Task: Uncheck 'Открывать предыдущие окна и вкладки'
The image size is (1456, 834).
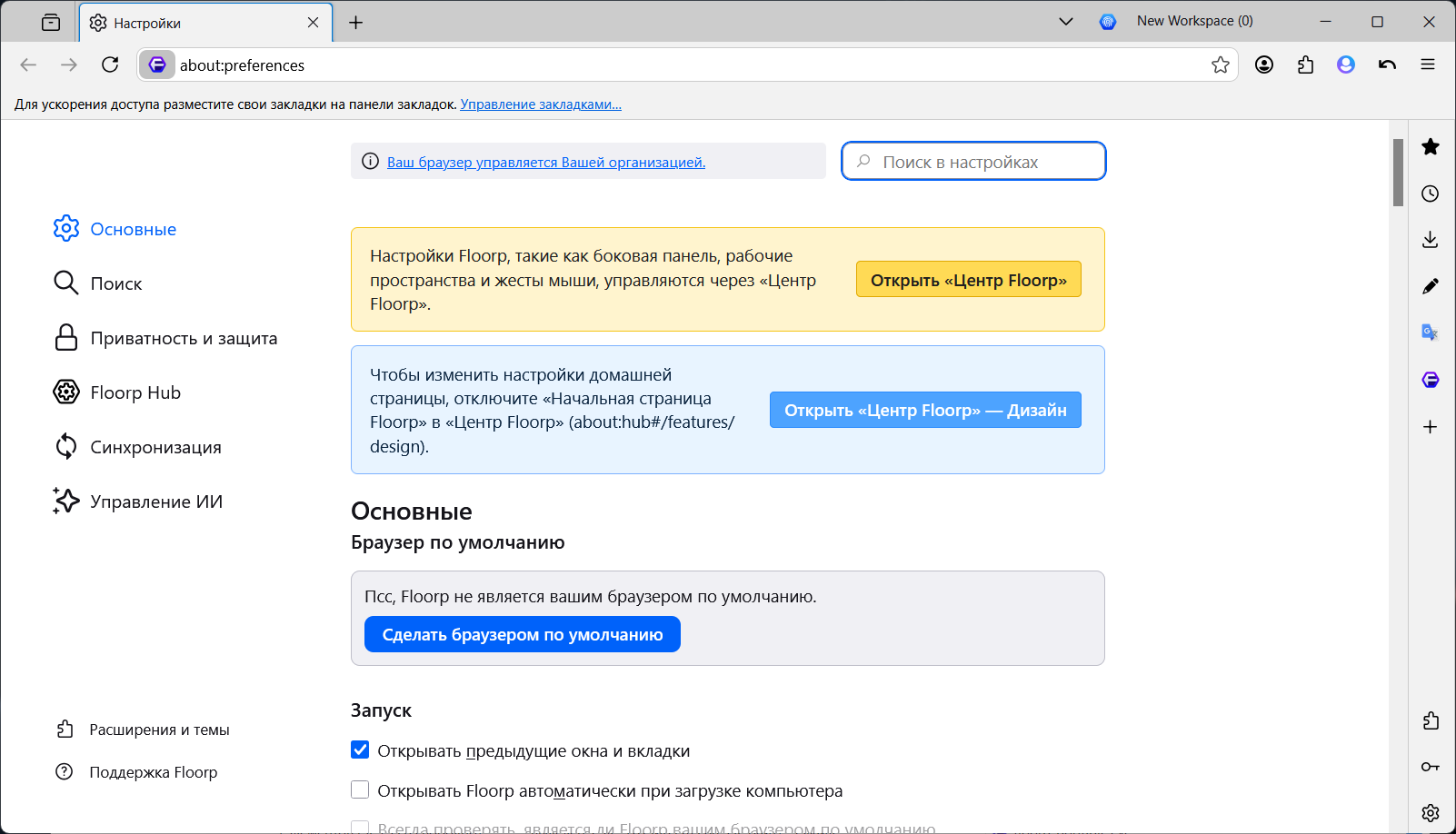Action: (360, 750)
